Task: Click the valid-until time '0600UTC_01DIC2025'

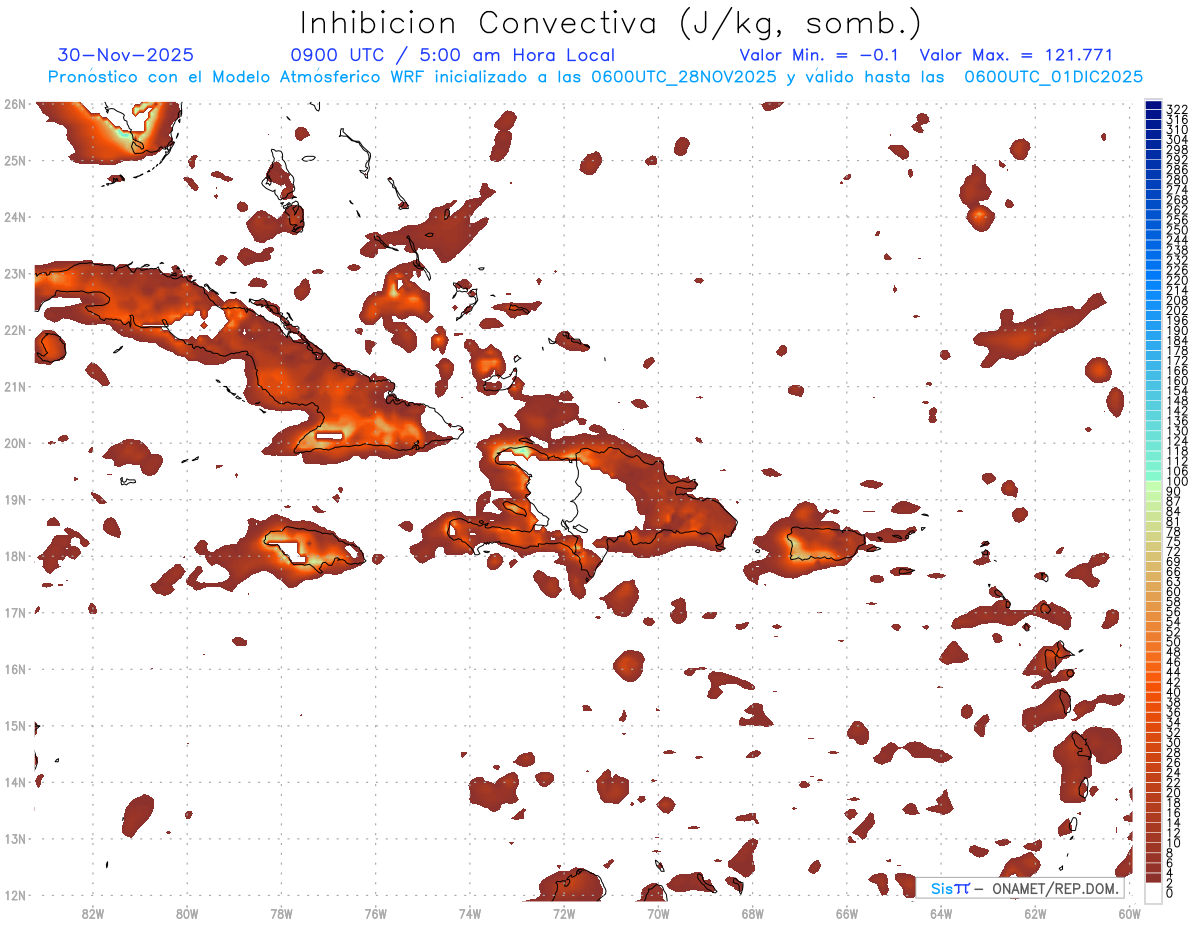Action: pyautogui.click(x=1053, y=77)
